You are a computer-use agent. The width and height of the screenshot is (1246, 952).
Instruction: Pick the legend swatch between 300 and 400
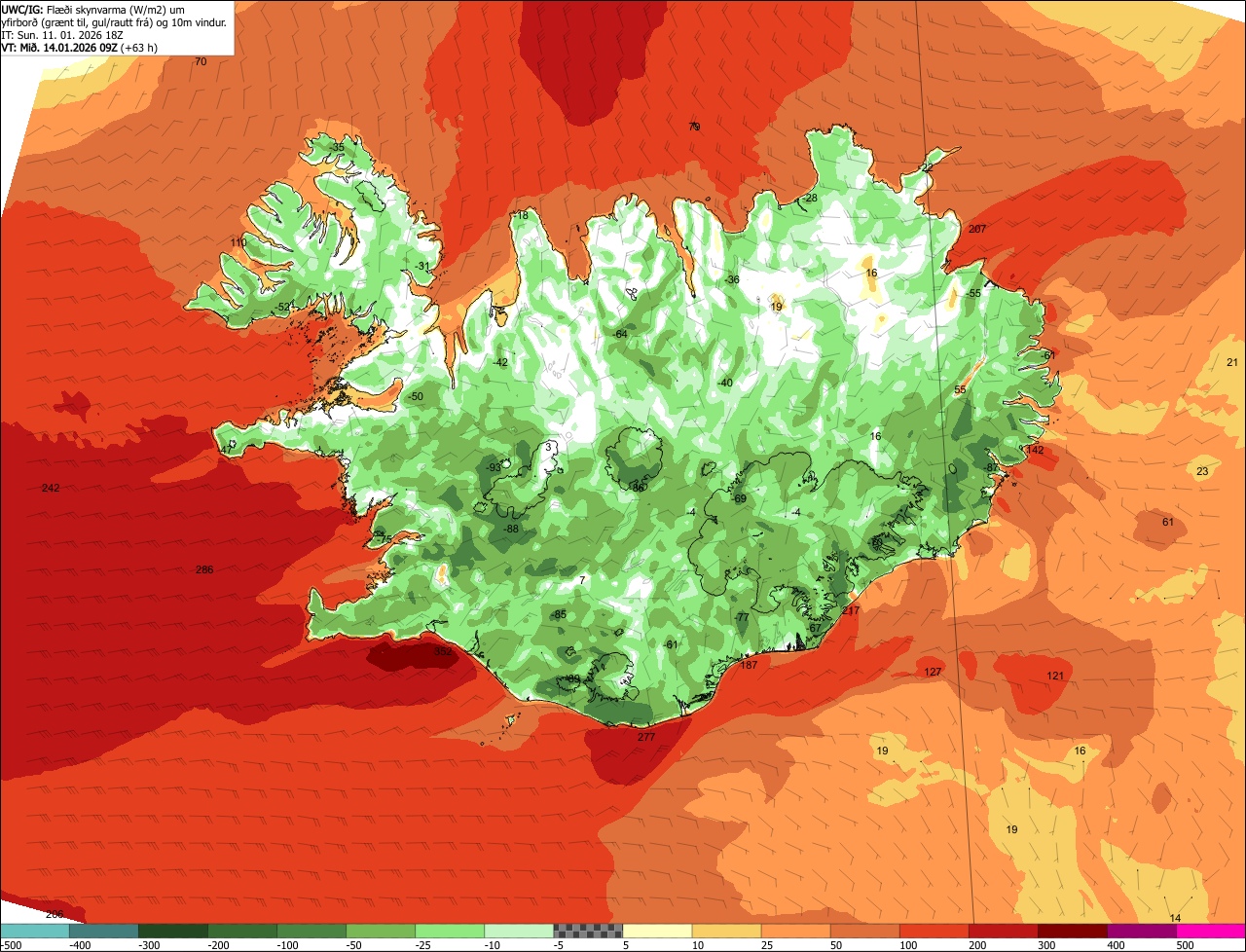click(1071, 931)
